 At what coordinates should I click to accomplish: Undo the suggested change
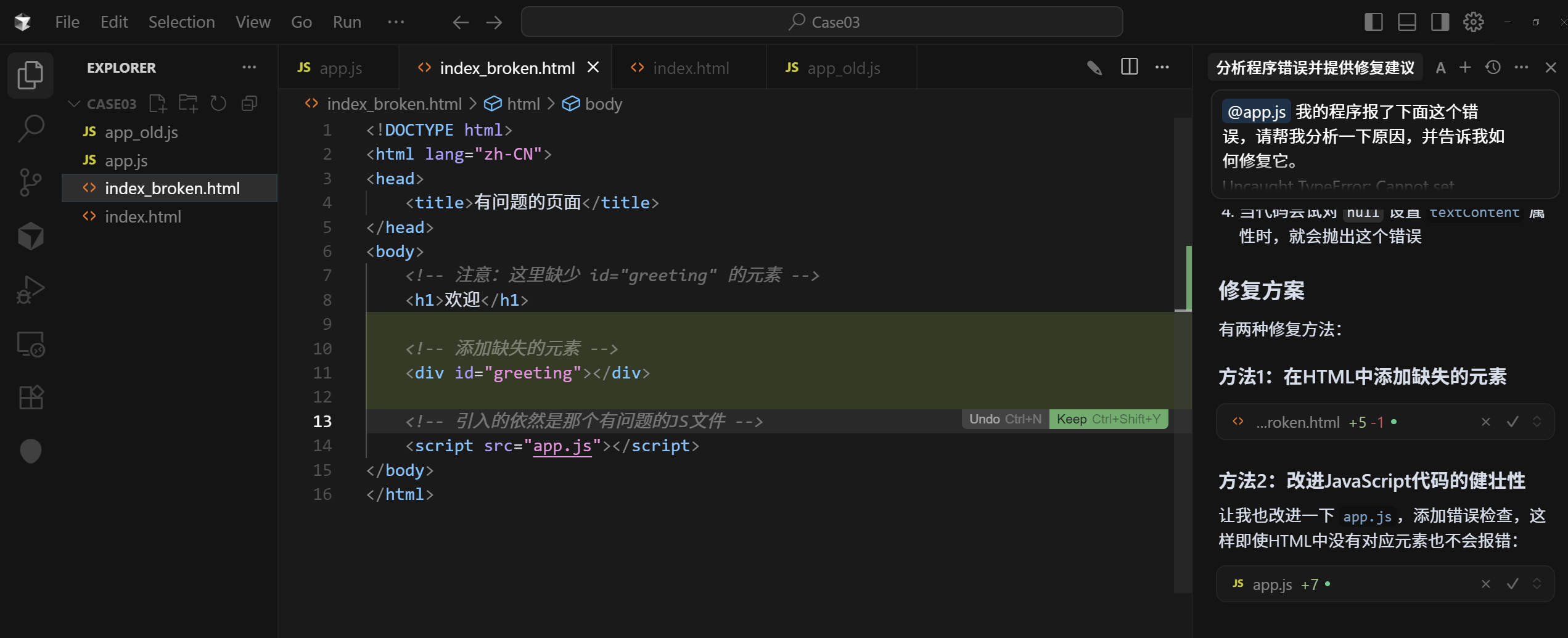[x=1005, y=419]
